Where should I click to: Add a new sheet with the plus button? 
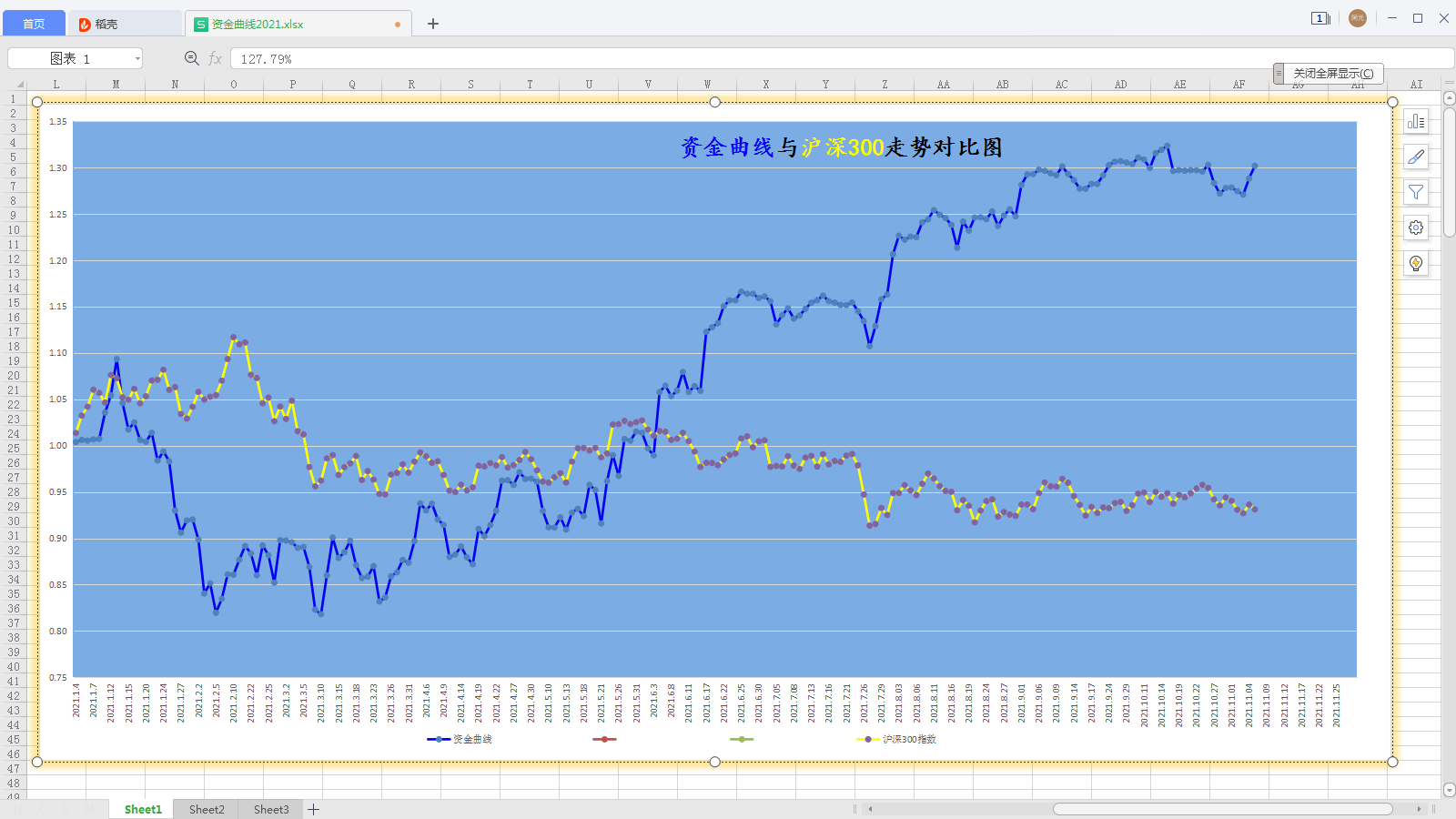pyautogui.click(x=314, y=809)
